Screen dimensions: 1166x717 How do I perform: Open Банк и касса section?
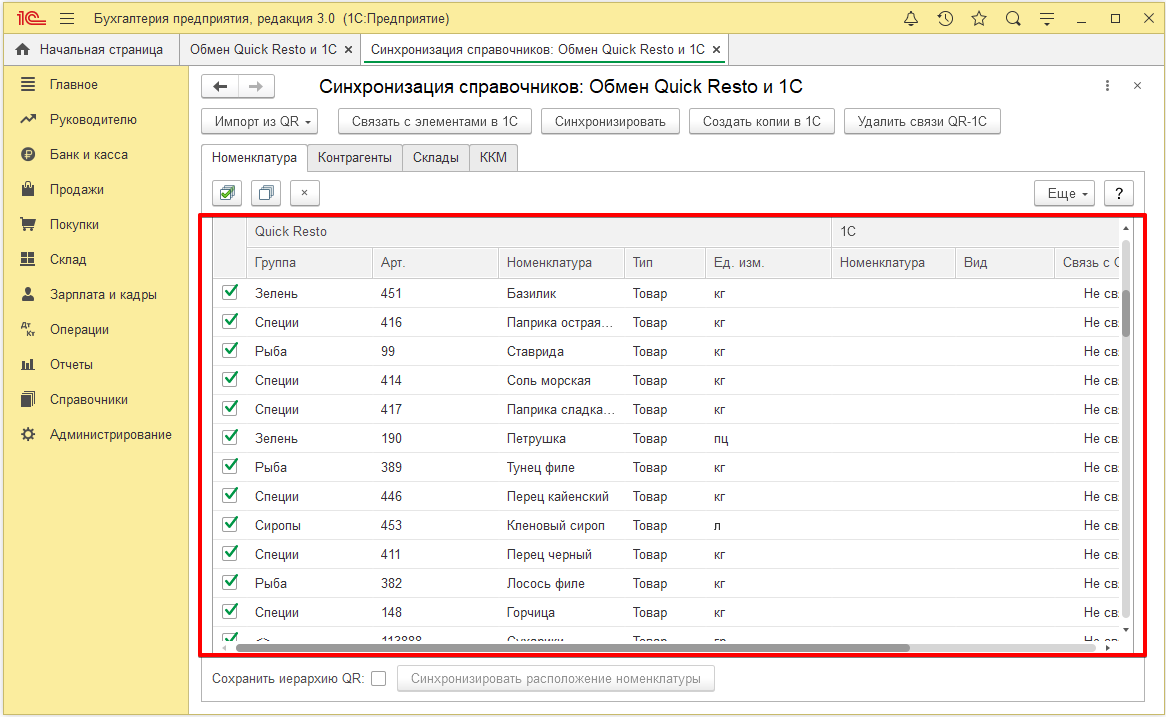pyautogui.click(x=88, y=155)
